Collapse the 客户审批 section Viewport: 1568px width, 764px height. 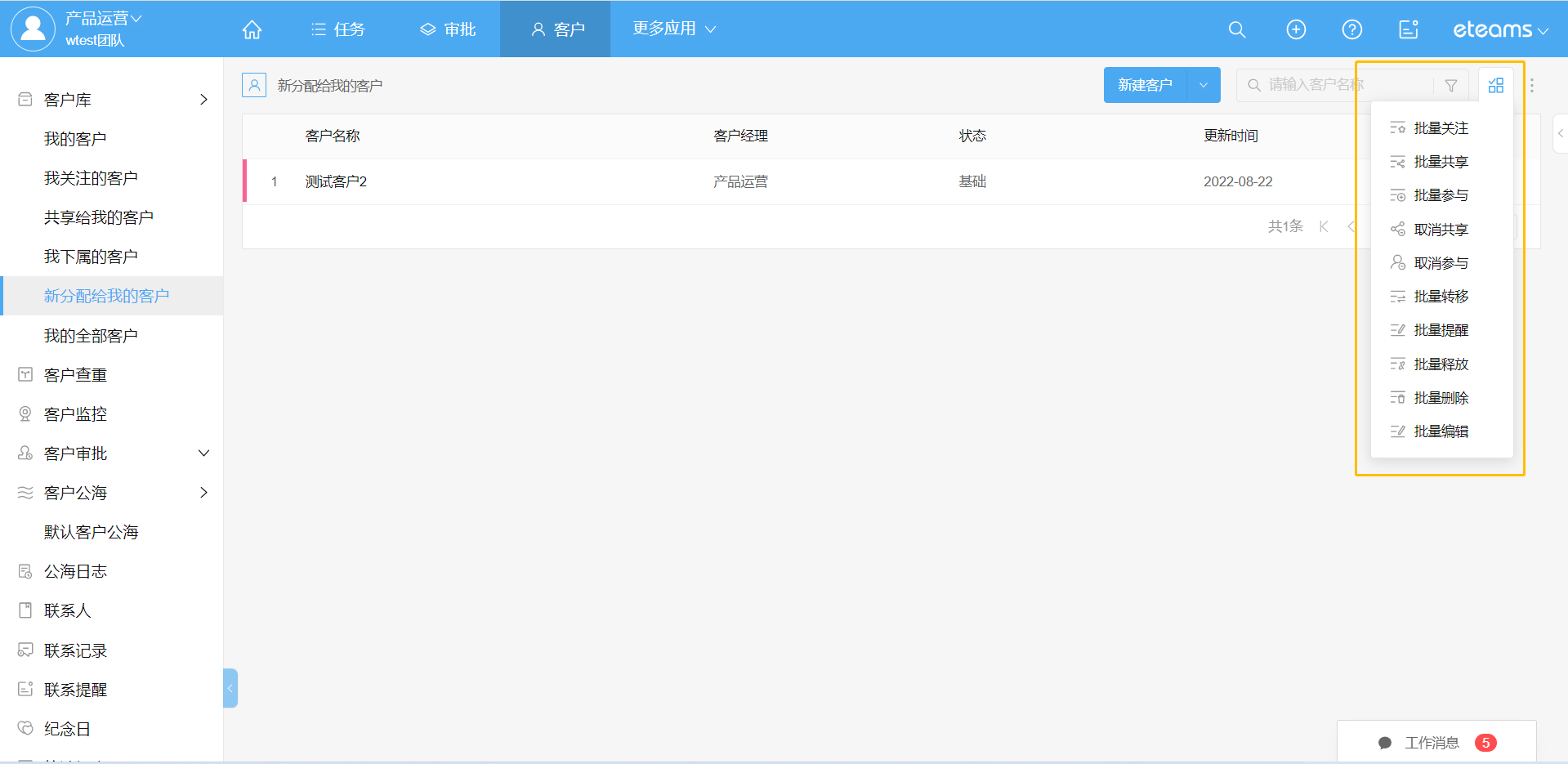(203, 453)
